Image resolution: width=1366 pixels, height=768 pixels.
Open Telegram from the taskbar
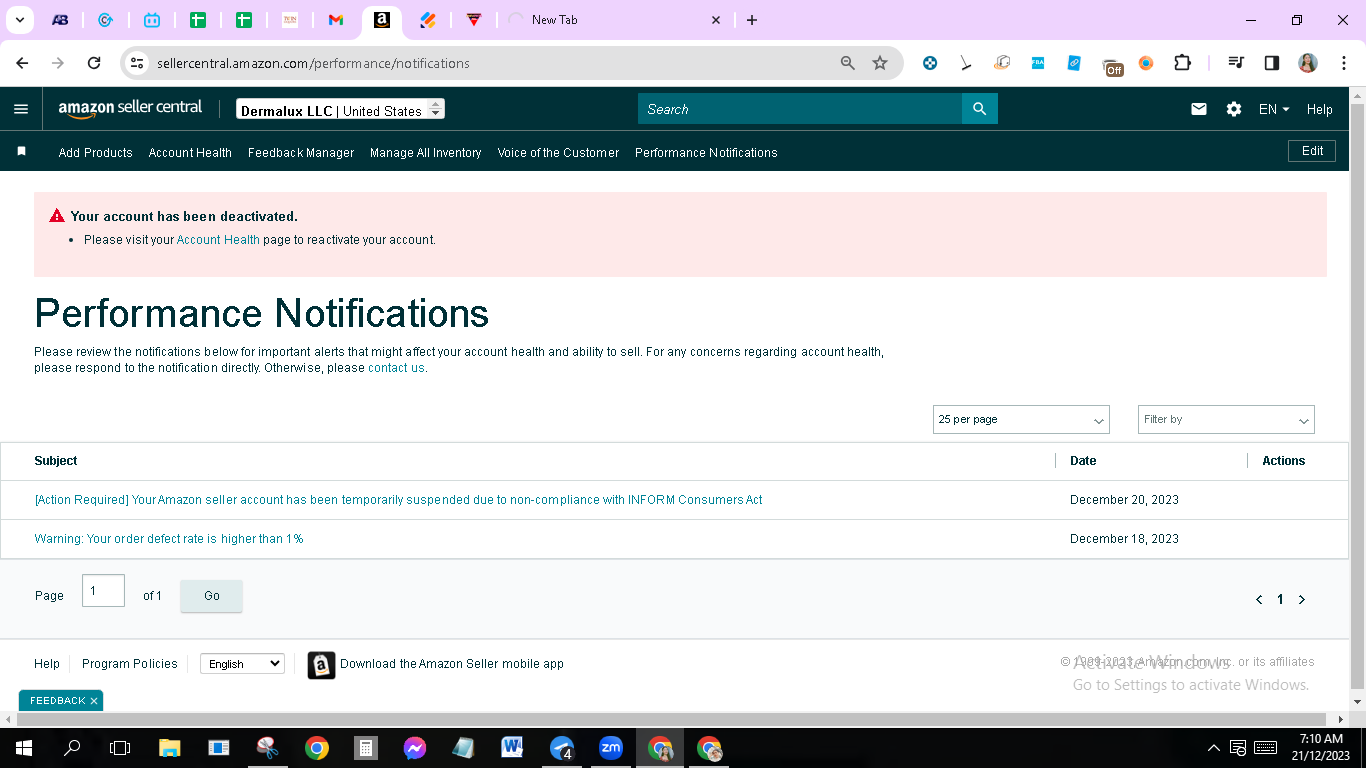(562, 747)
